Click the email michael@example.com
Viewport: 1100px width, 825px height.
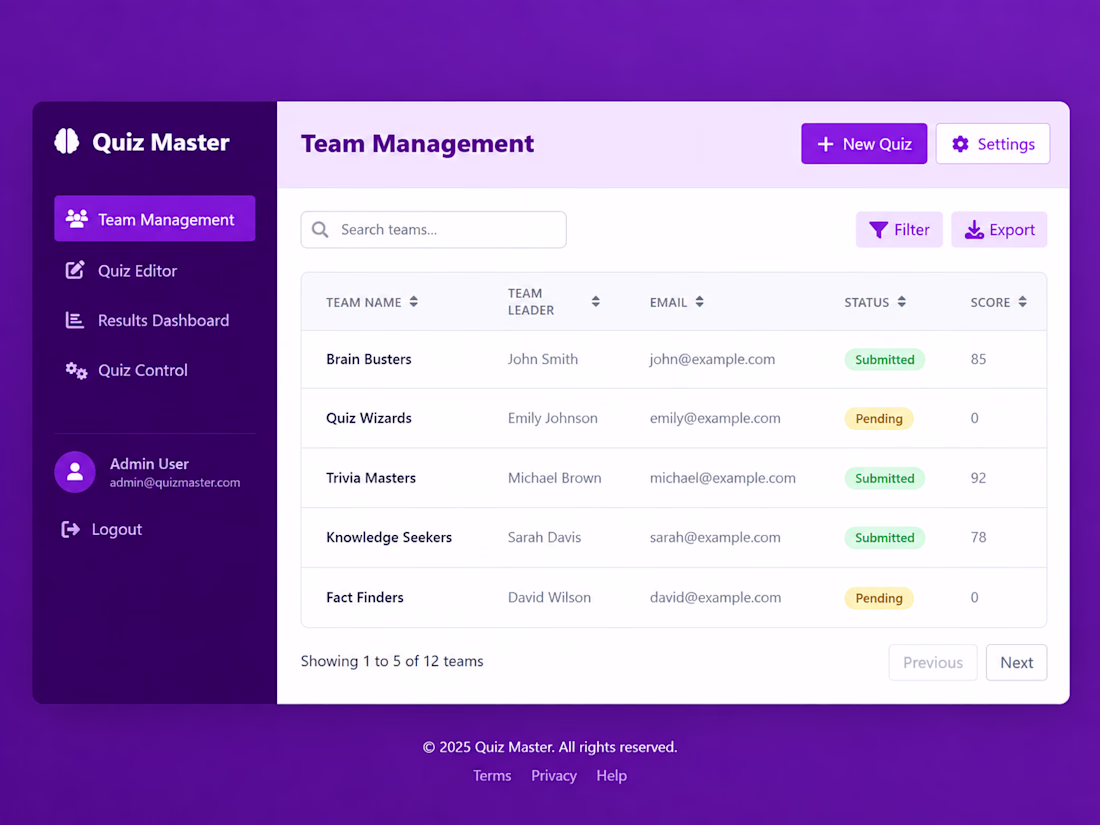pos(723,478)
